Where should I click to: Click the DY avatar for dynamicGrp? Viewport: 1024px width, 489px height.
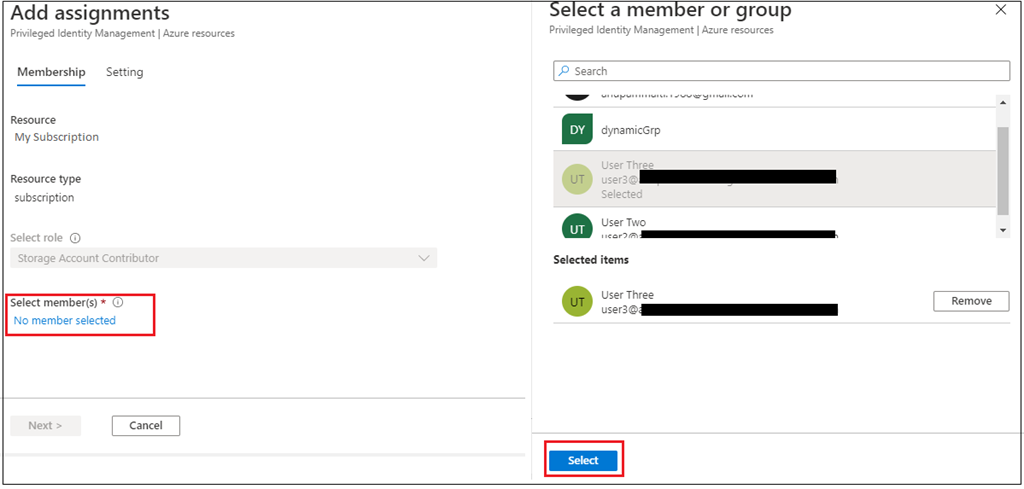[x=577, y=129]
